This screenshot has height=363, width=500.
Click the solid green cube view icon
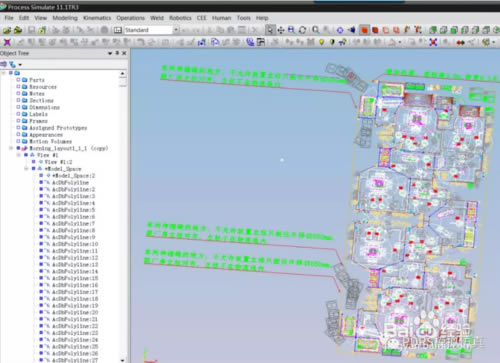point(454,30)
